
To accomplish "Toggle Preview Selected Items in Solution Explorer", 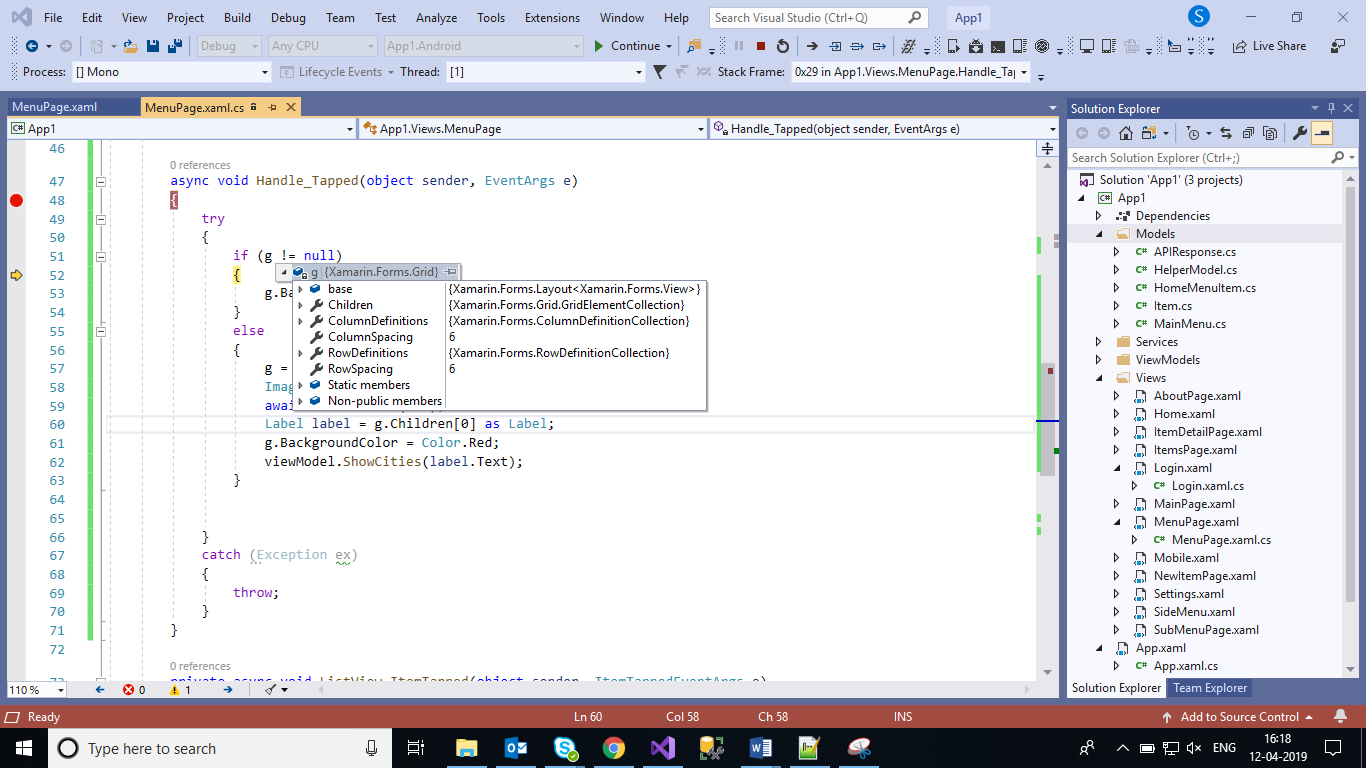I will [x=1322, y=133].
